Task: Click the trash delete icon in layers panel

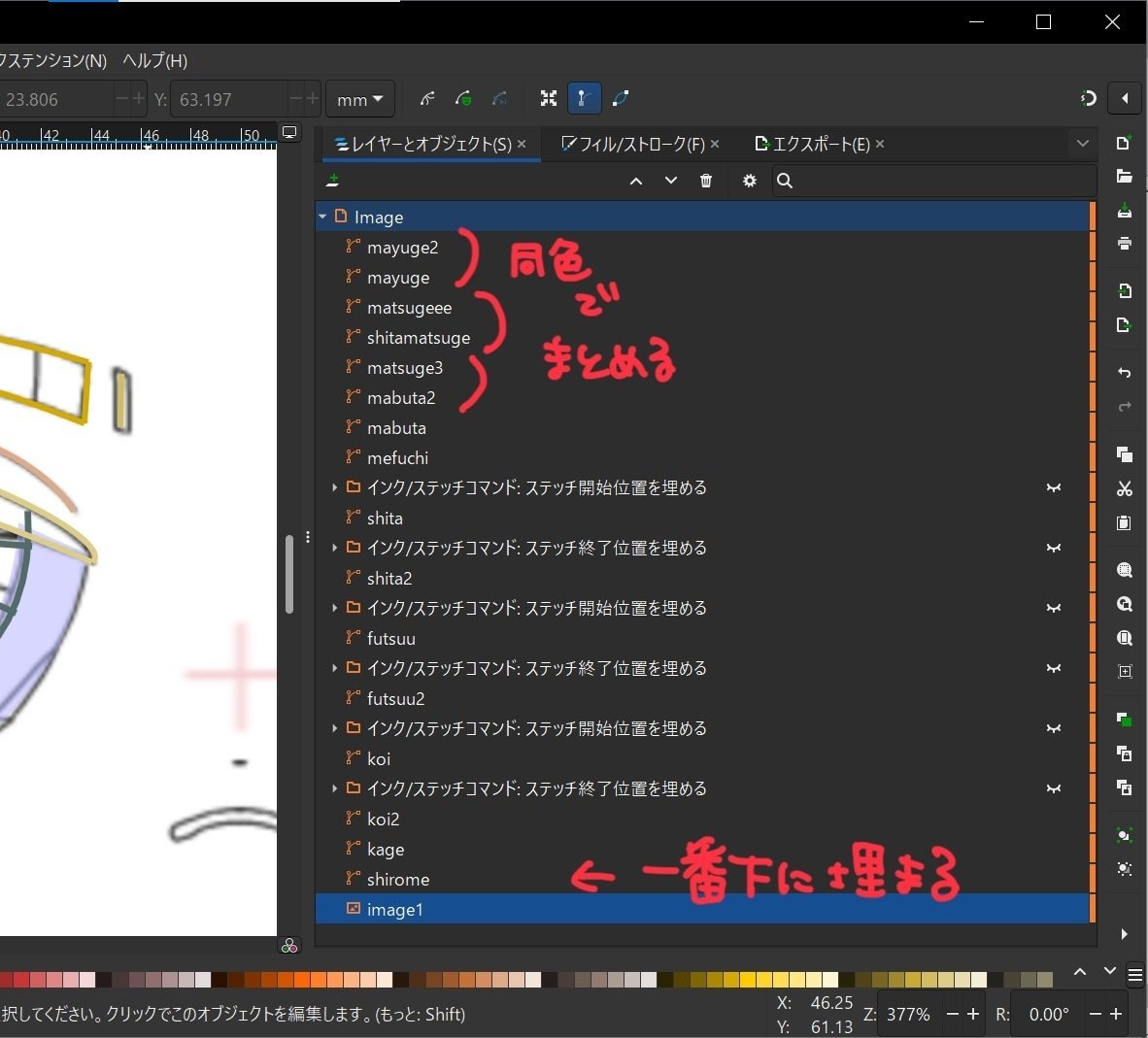Action: point(706,181)
